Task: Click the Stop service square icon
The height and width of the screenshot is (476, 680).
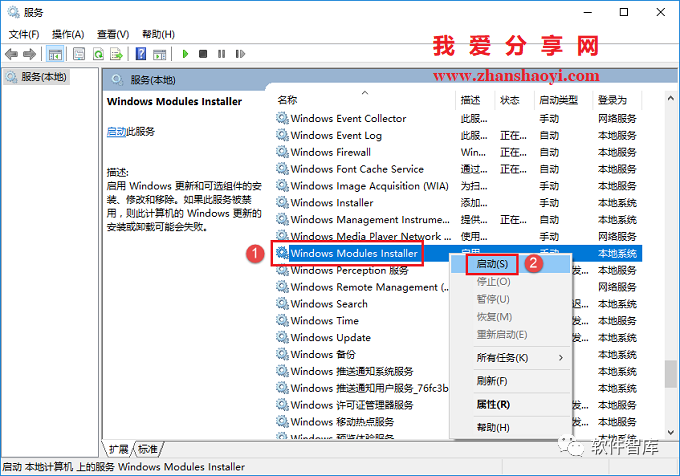Action: (203, 54)
